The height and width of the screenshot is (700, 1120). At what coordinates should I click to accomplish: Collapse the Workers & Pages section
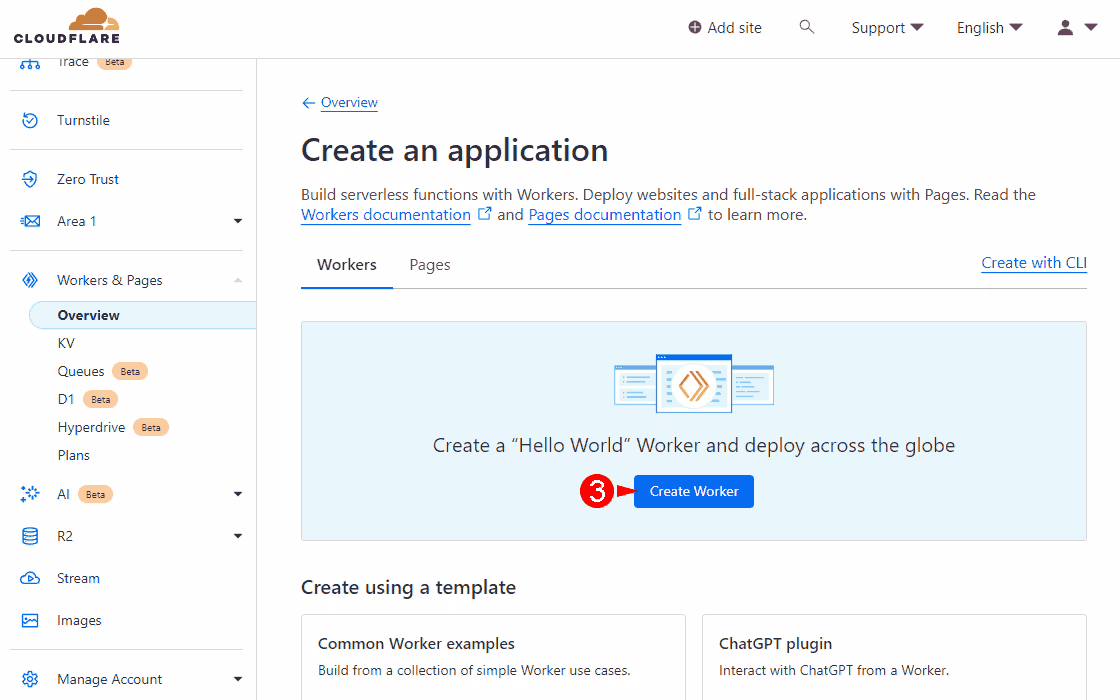pos(238,280)
